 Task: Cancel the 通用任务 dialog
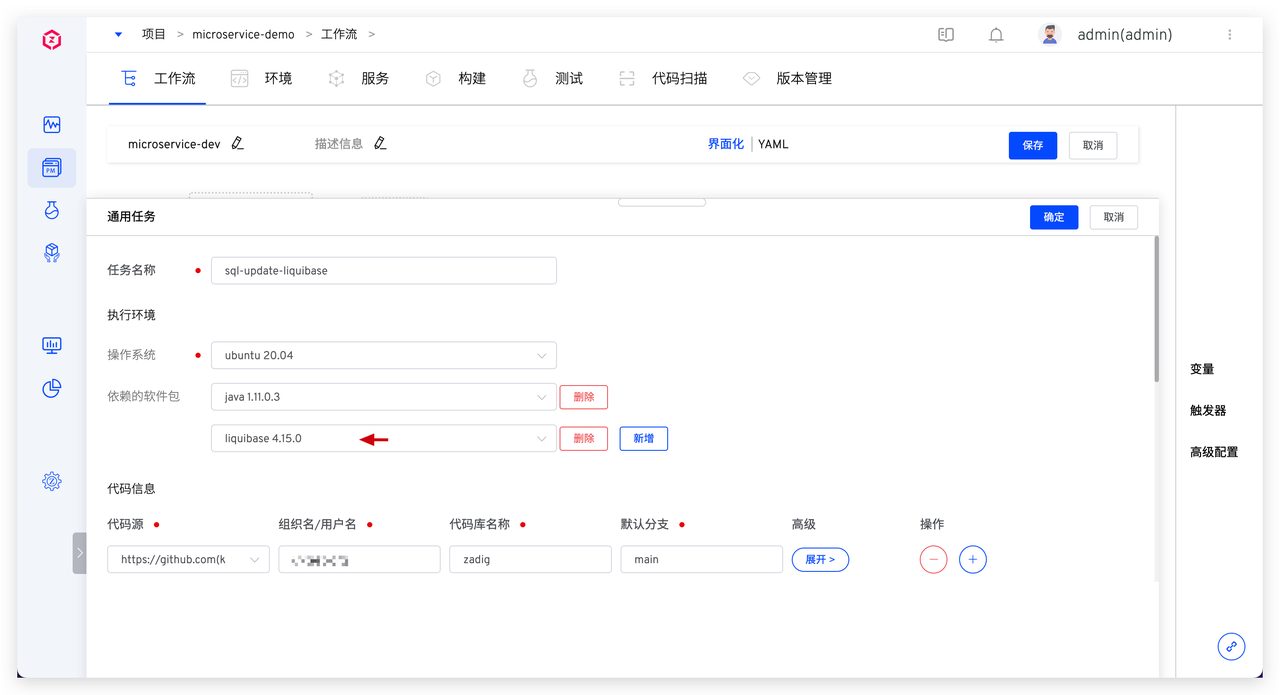[x=1114, y=217]
